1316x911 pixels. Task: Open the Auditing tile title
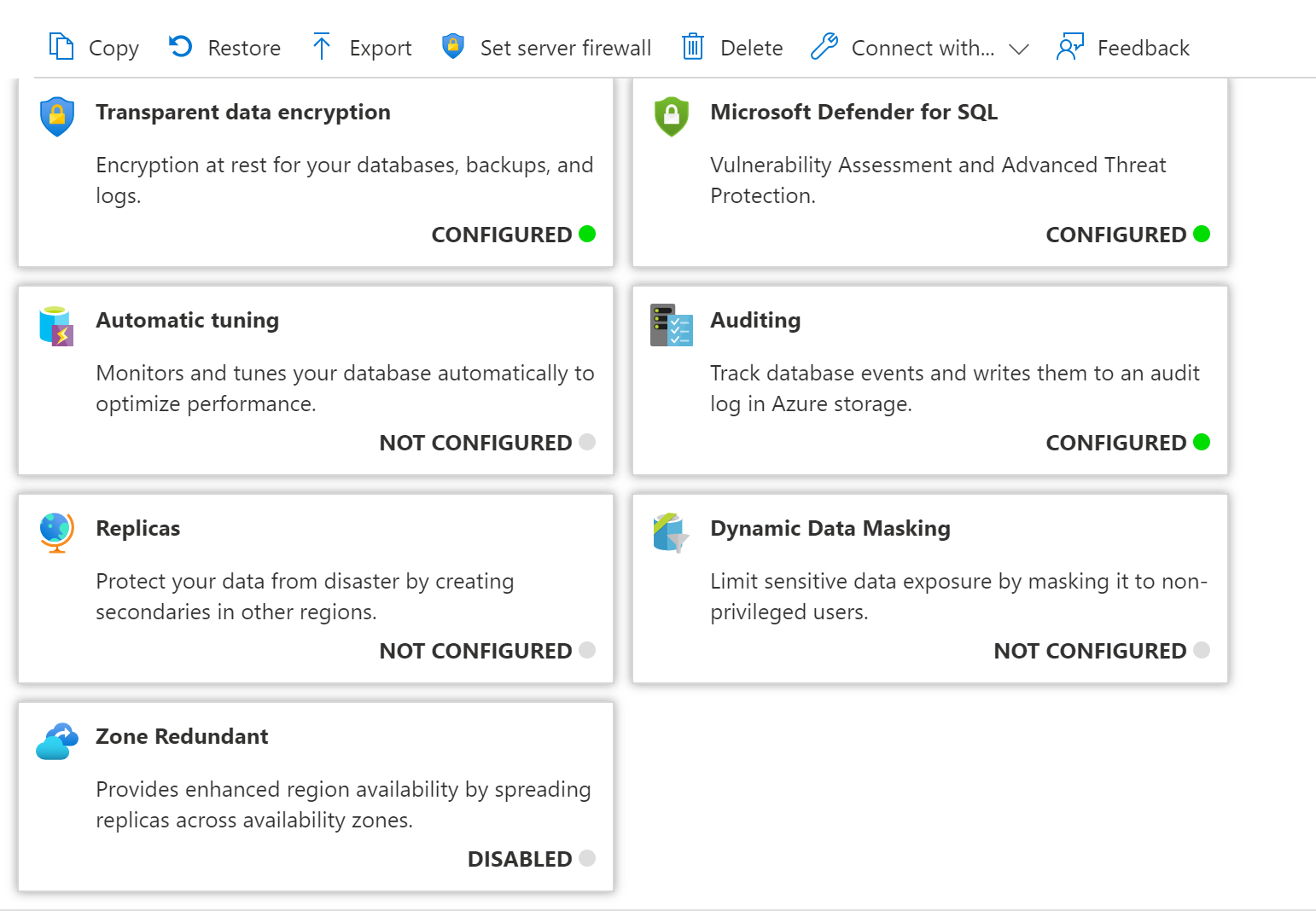click(x=755, y=320)
